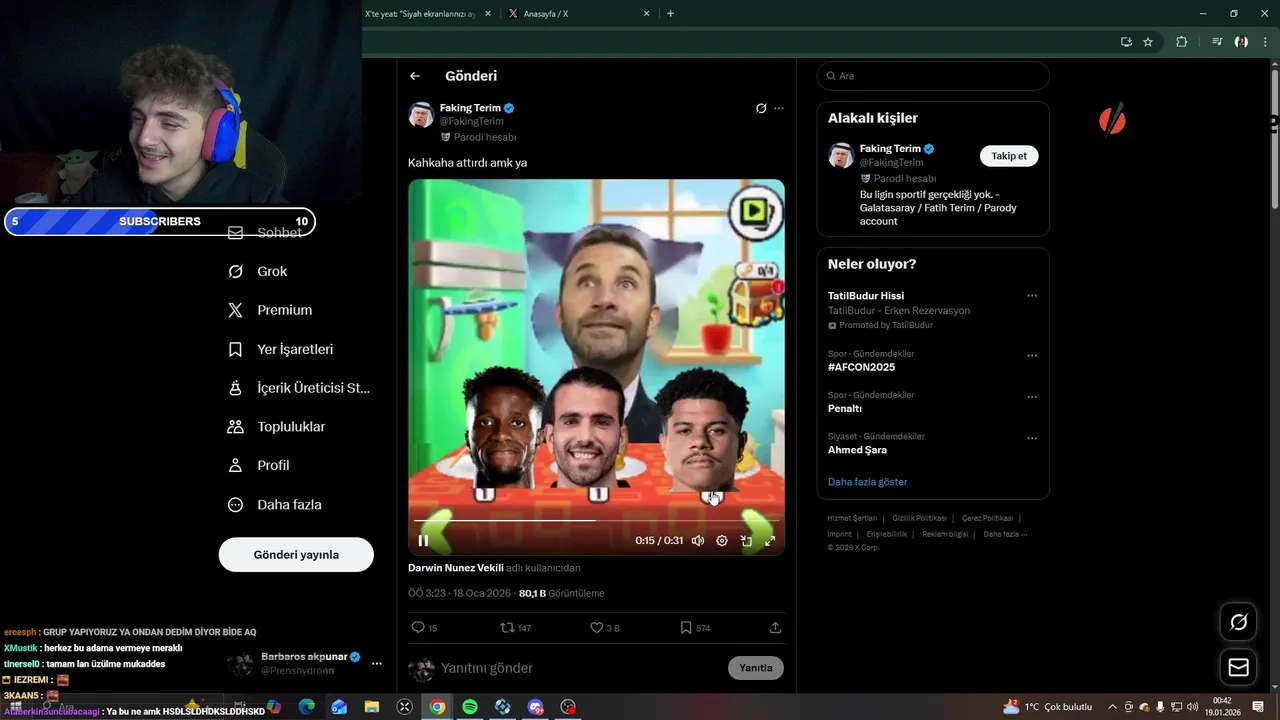Click the bookmark icon beside Yer İşaretleri
The height and width of the screenshot is (720, 1280).
pyautogui.click(x=236, y=349)
